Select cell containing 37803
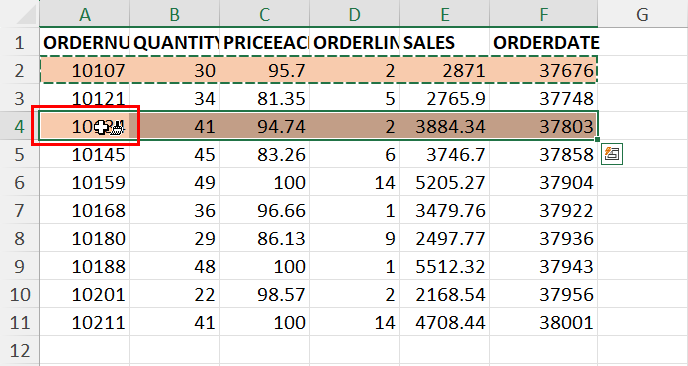688x366 pixels. pyautogui.click(x=544, y=126)
